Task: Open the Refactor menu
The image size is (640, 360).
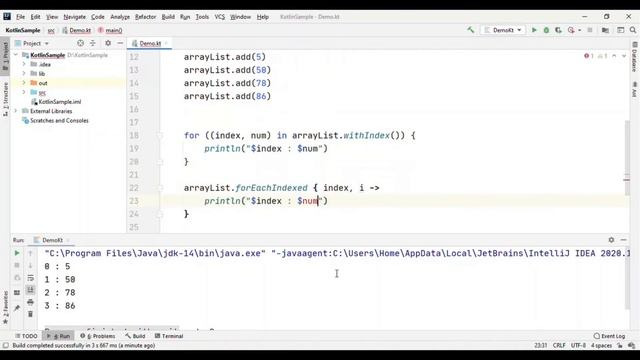Action: pos(146,17)
